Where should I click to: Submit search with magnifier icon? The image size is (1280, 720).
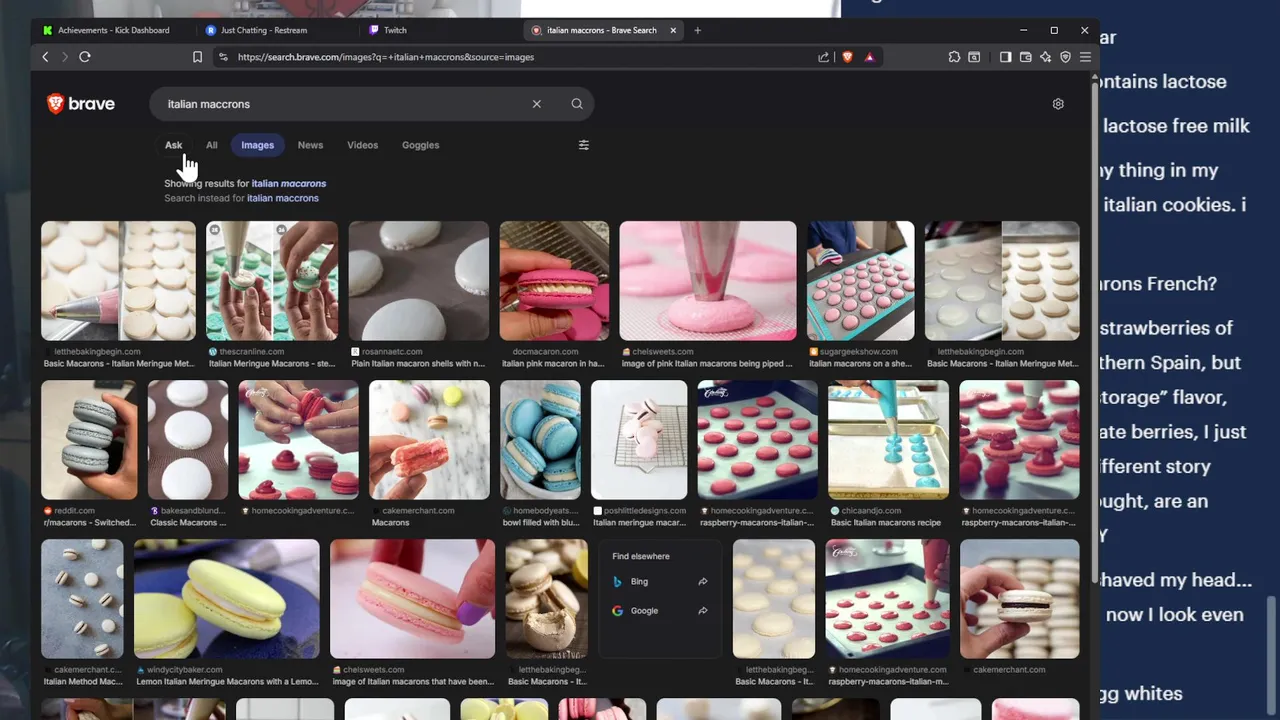tap(577, 104)
